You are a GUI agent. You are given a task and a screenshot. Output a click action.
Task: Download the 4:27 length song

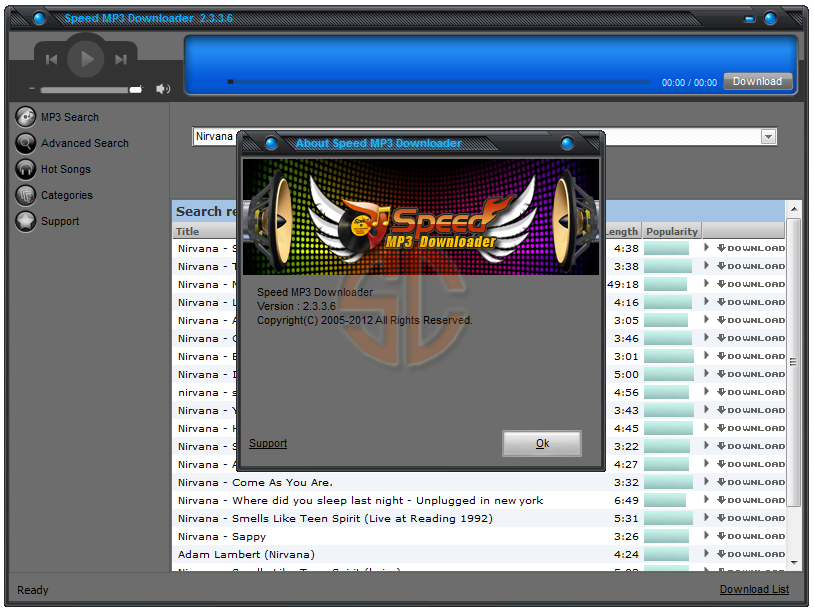[751, 464]
